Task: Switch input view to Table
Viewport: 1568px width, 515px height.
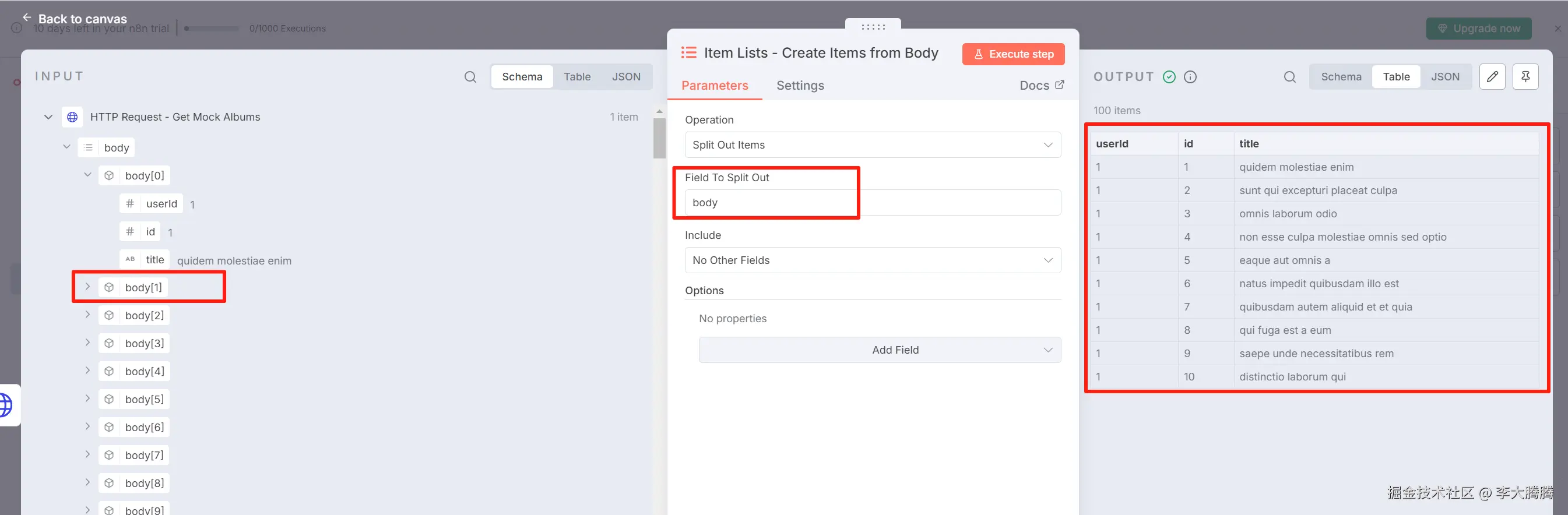Action: (x=577, y=77)
